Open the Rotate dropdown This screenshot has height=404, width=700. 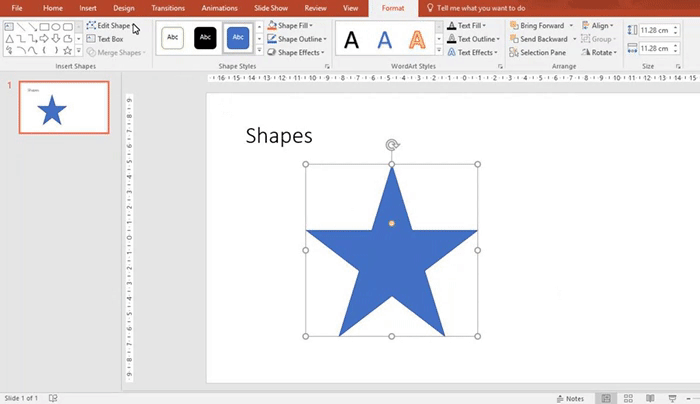click(599, 53)
